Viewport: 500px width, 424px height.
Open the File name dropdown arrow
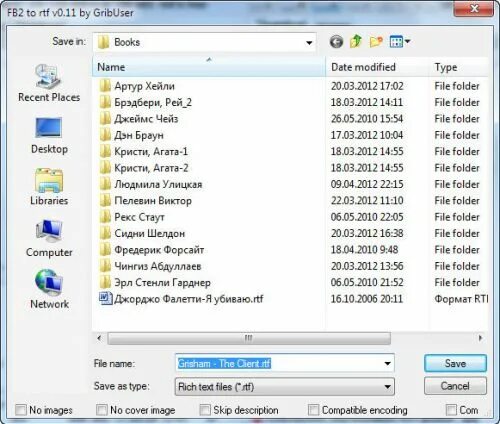coord(387,363)
